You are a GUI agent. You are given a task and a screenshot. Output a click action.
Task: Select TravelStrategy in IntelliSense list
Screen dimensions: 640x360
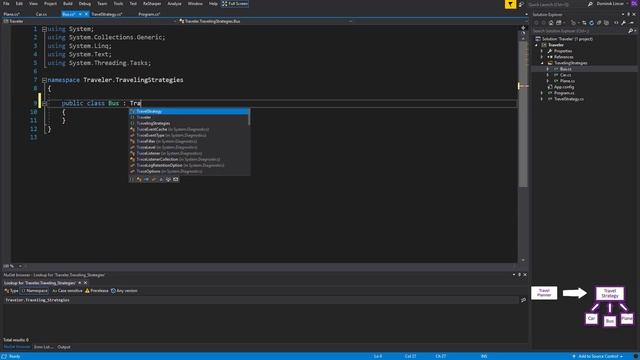coord(189,111)
